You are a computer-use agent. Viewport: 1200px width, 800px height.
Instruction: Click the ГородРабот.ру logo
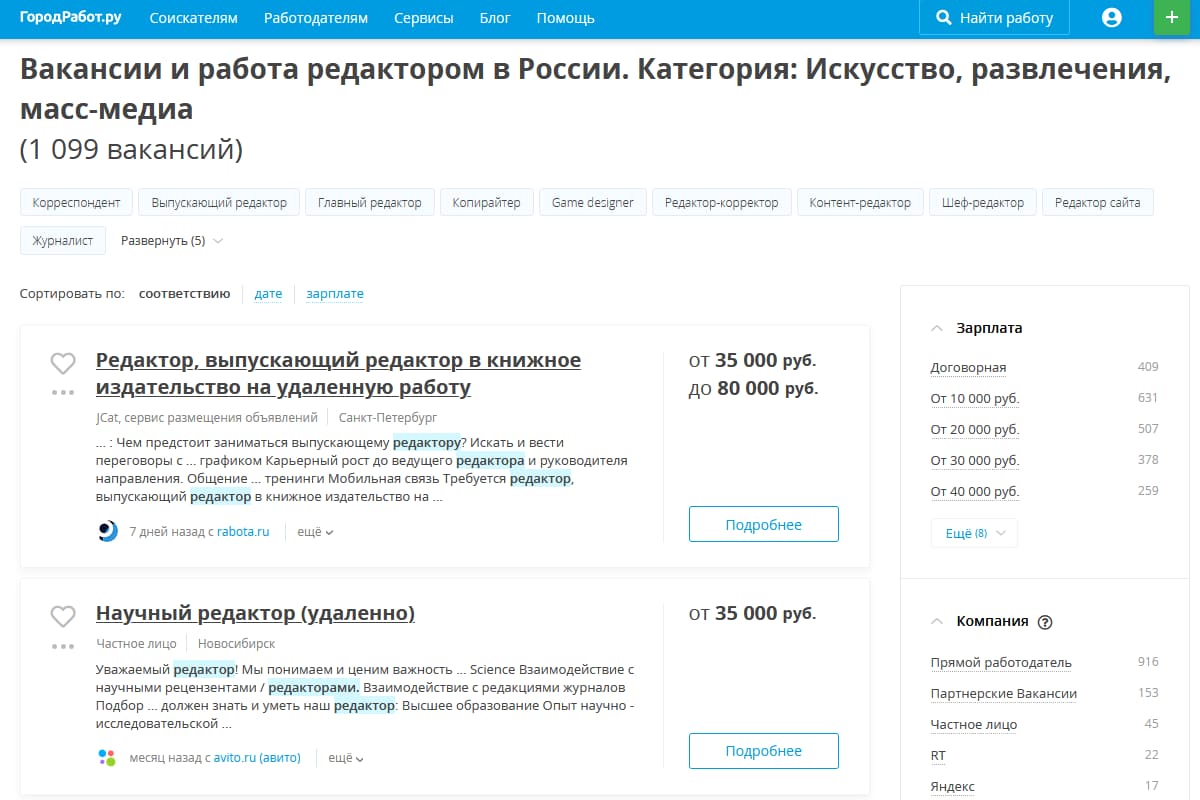click(x=70, y=17)
